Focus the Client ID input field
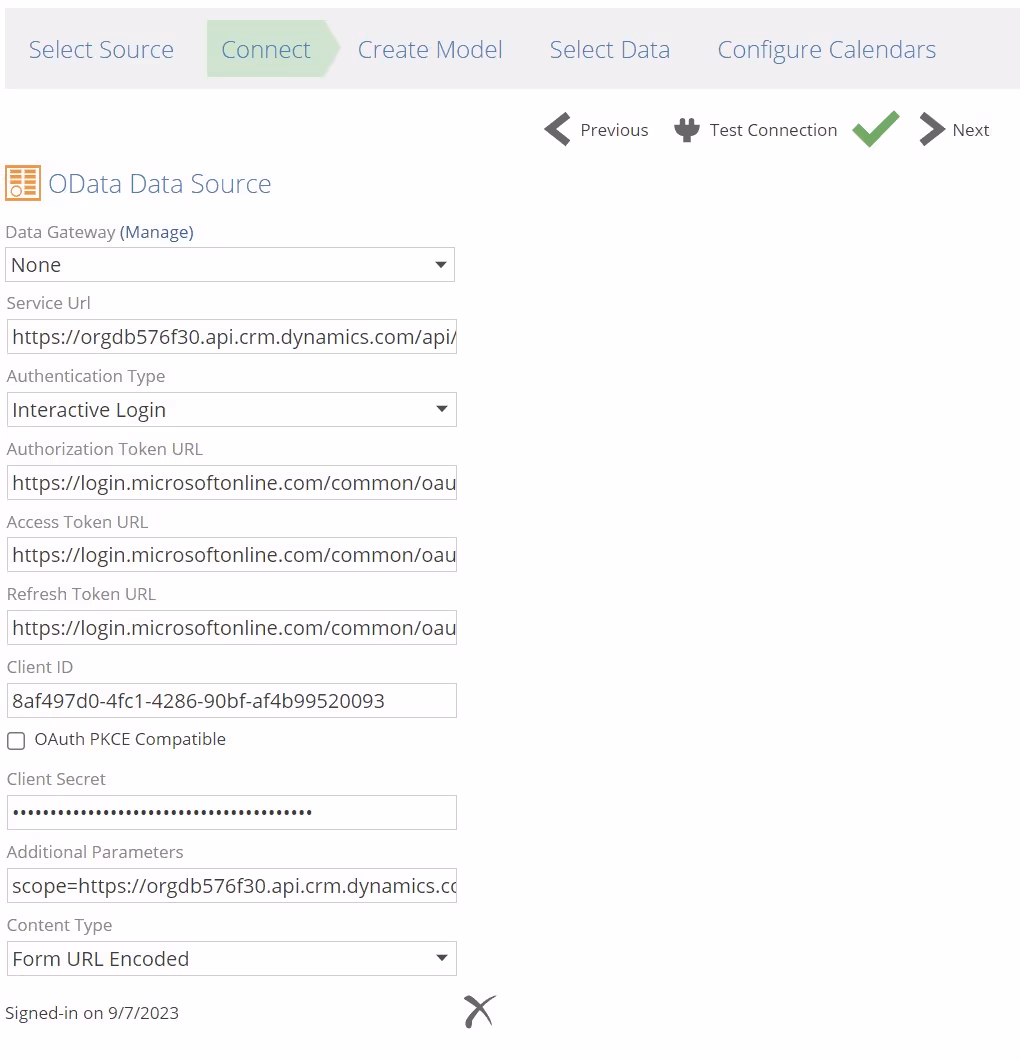The height and width of the screenshot is (1061, 1020). coord(231,701)
